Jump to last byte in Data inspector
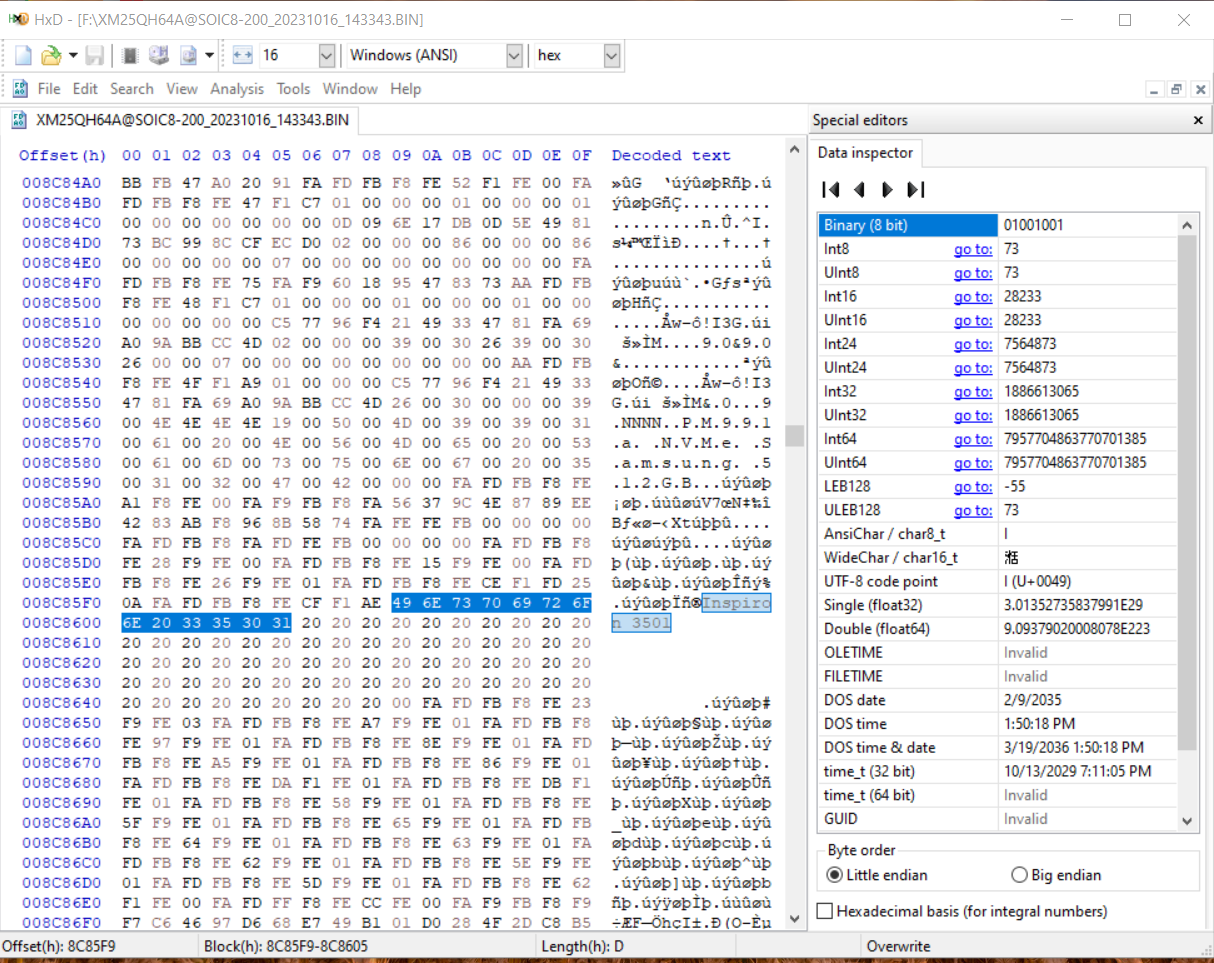Screen dimensions: 1214x963 [x=914, y=189]
